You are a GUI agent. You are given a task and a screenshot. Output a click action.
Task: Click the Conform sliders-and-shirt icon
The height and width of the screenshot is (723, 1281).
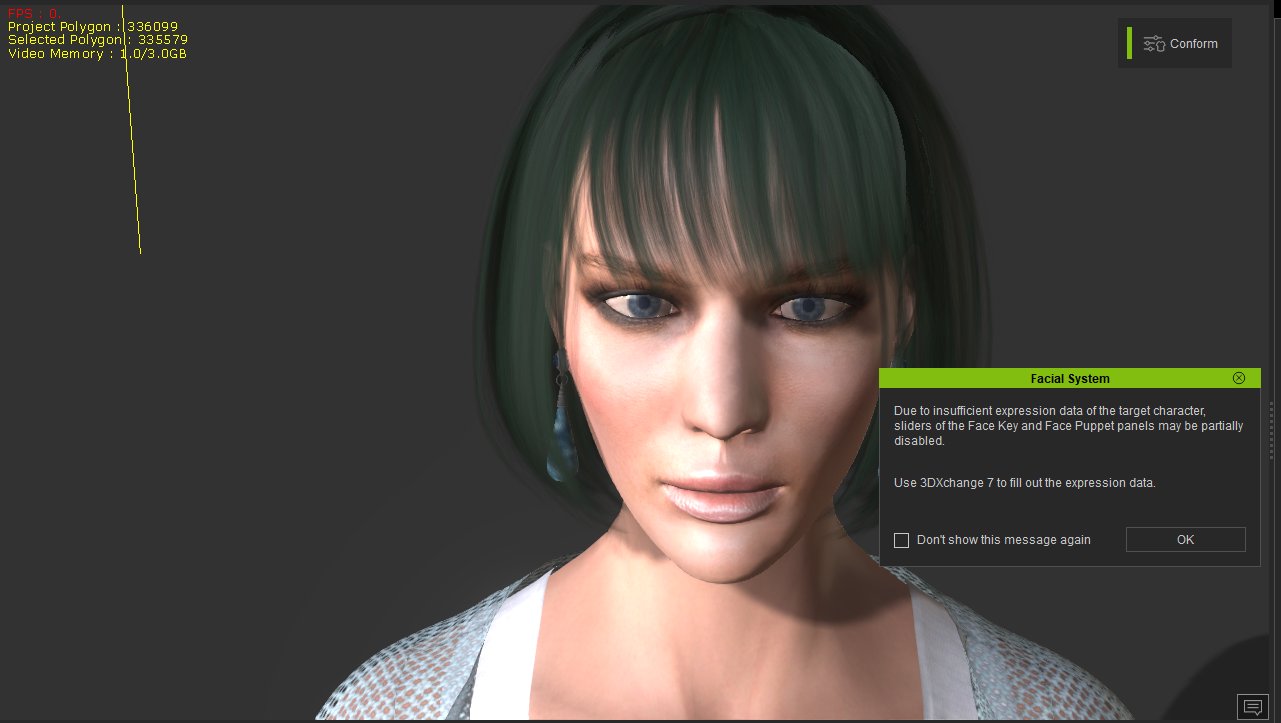pos(1154,43)
